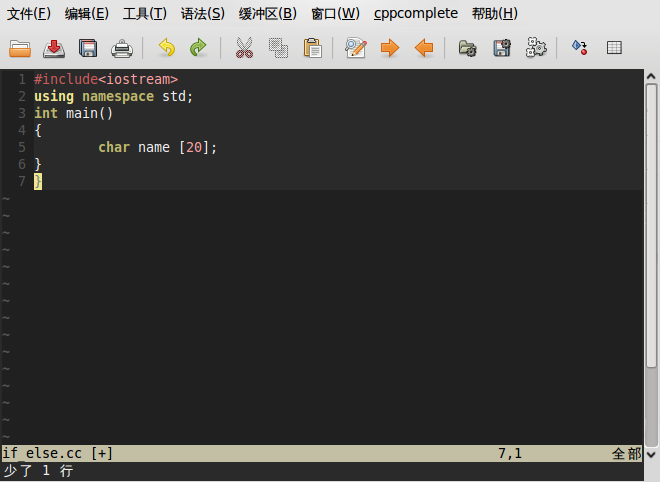The width and height of the screenshot is (660, 482).
Task: Print the buffer using the printer icon
Action: [122, 48]
